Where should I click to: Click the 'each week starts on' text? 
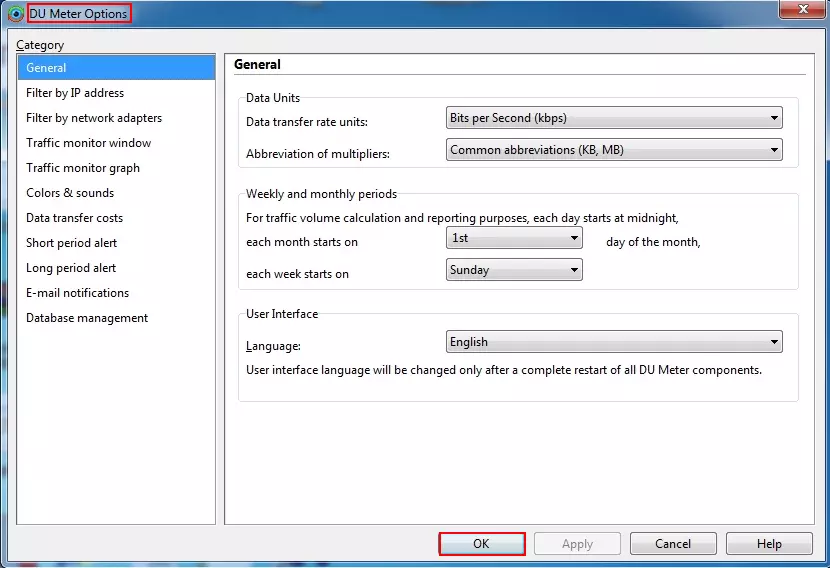[297, 274]
